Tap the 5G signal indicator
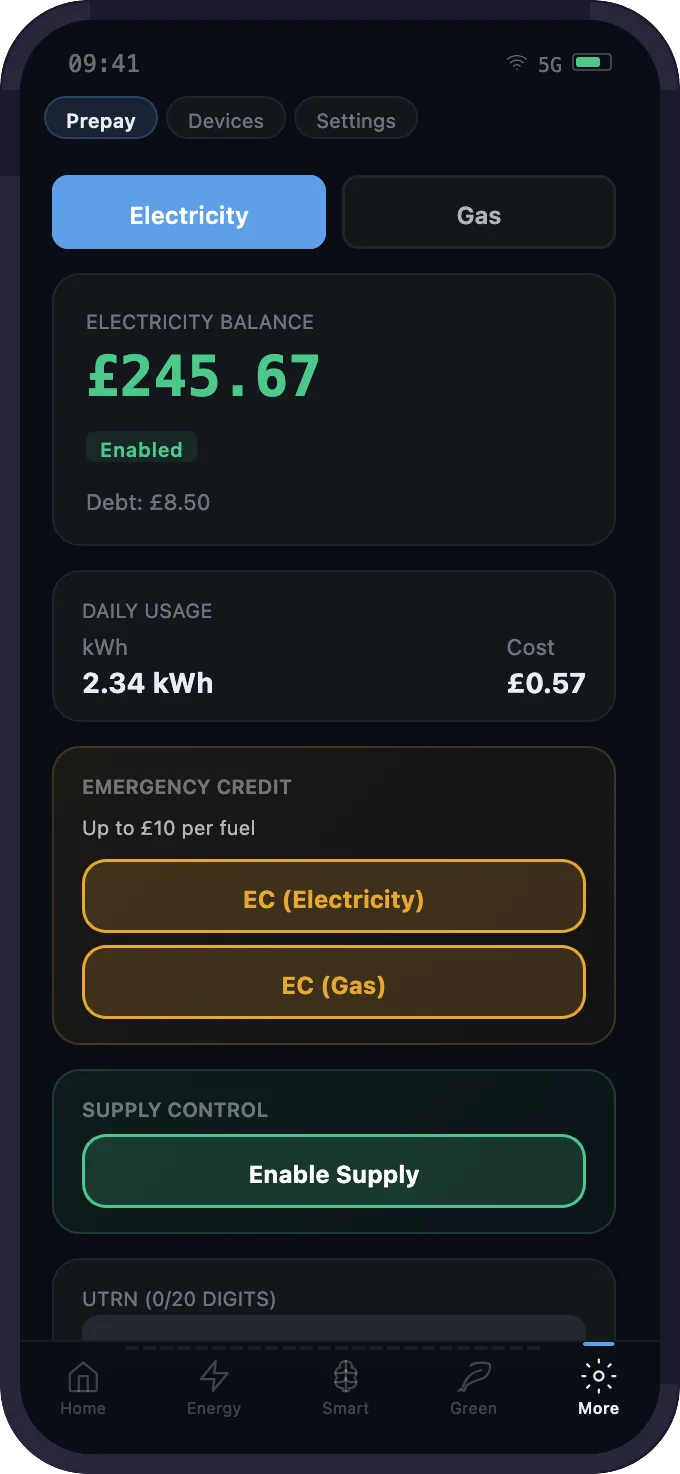680x1474 pixels. coord(550,65)
